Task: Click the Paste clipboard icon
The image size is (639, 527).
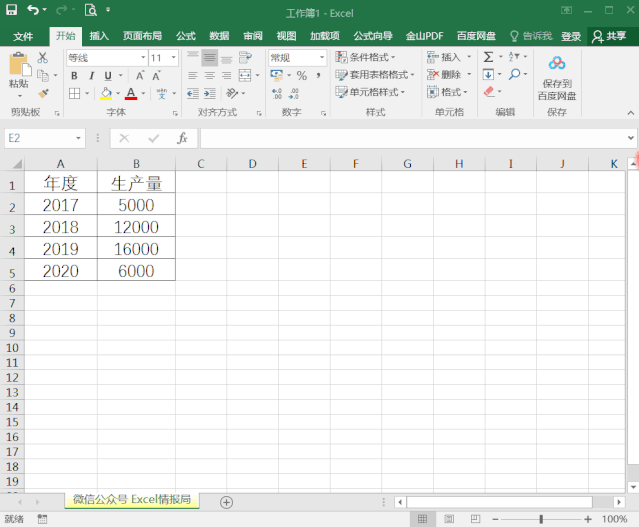Action: tap(19, 65)
